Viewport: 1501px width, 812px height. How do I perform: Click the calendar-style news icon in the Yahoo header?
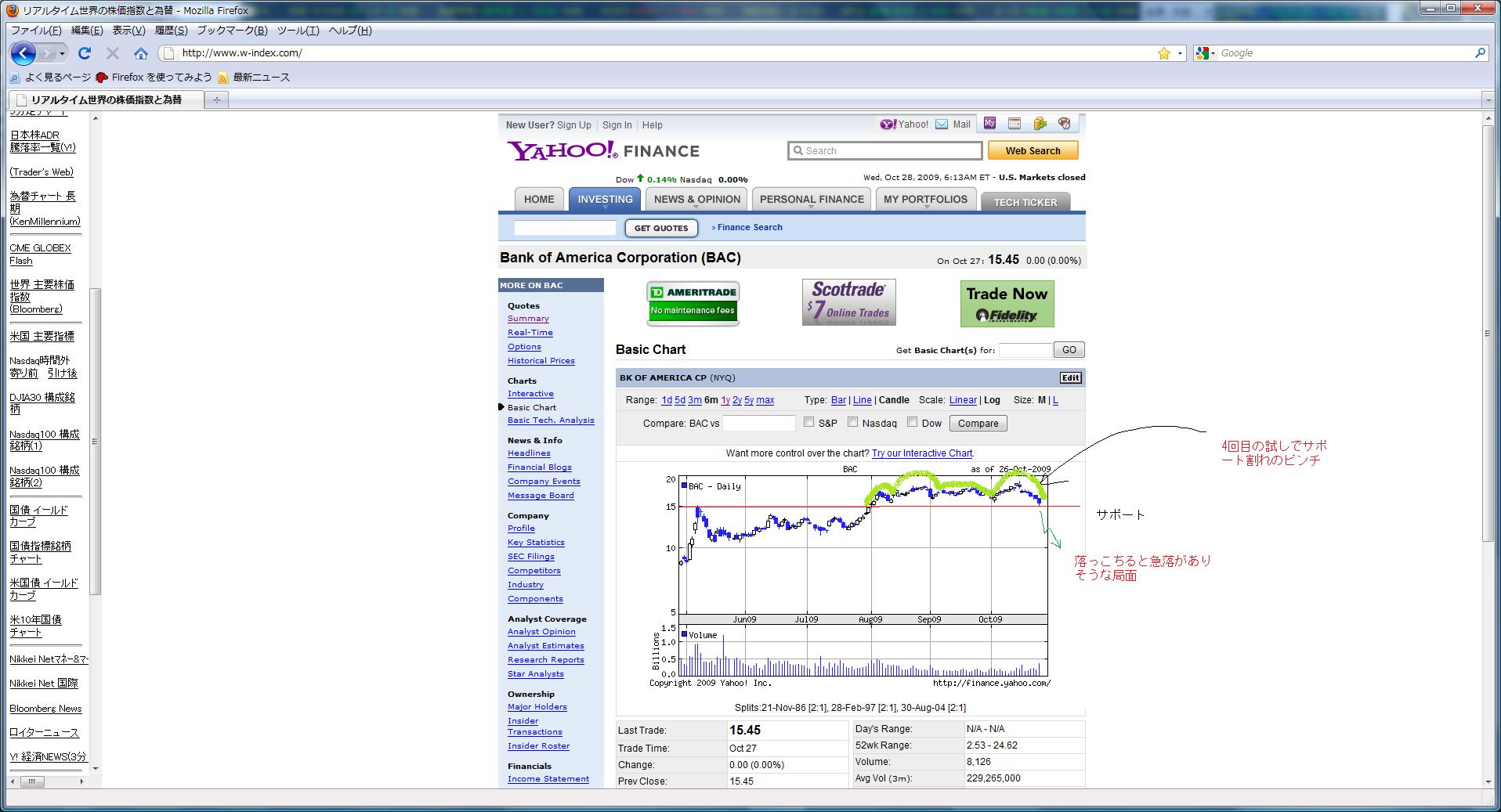[x=1015, y=123]
